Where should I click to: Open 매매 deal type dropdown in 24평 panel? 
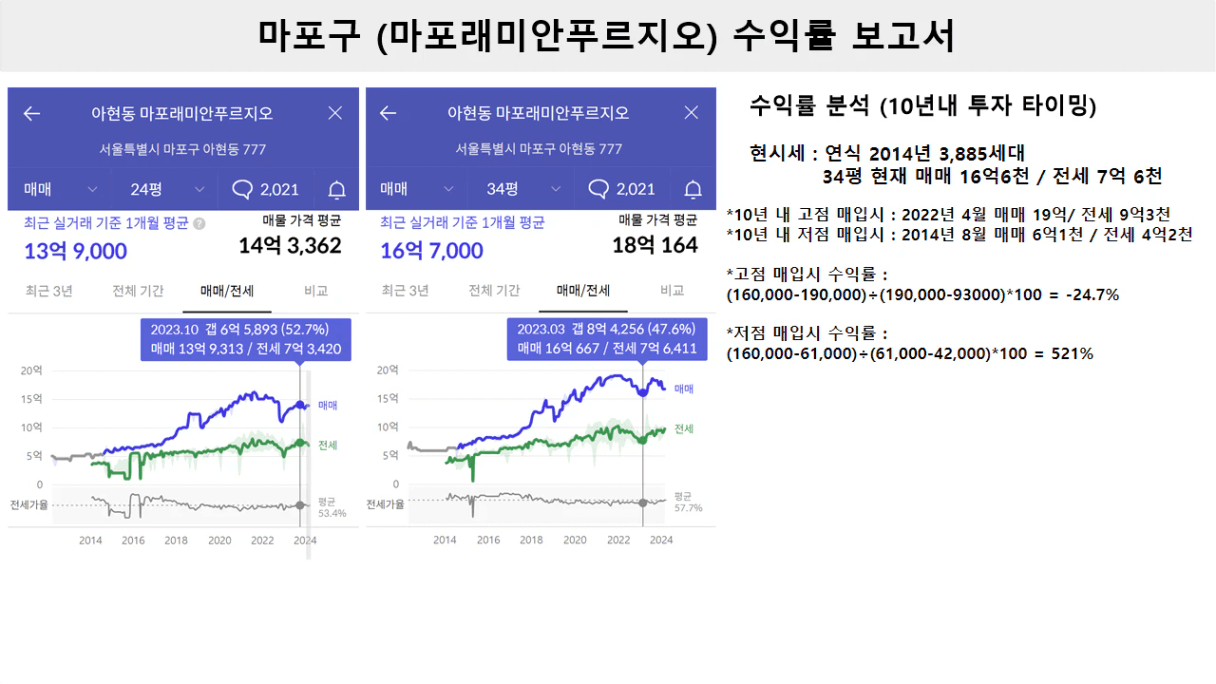coord(60,189)
